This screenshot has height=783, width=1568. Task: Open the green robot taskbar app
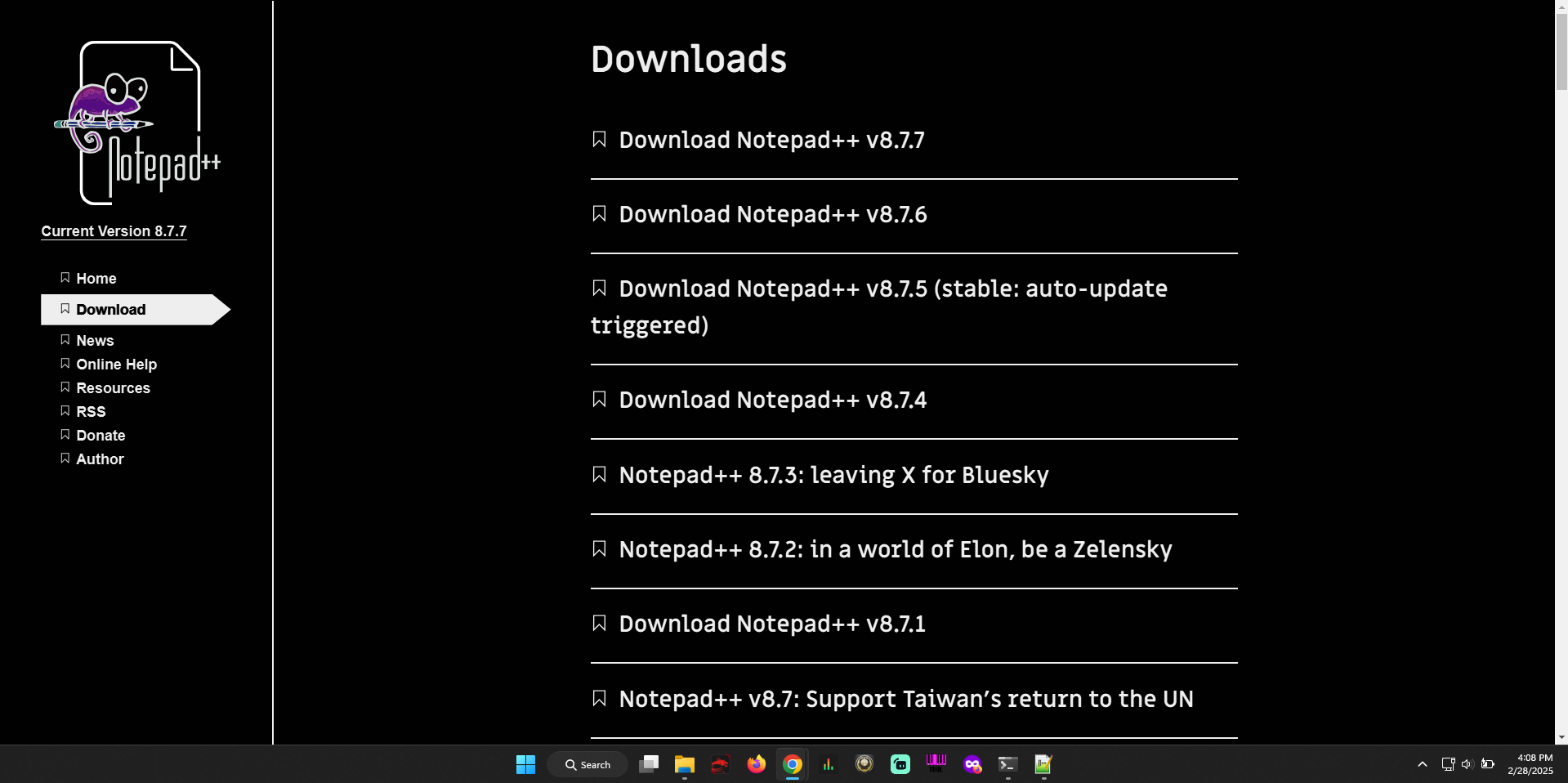pos(900,764)
